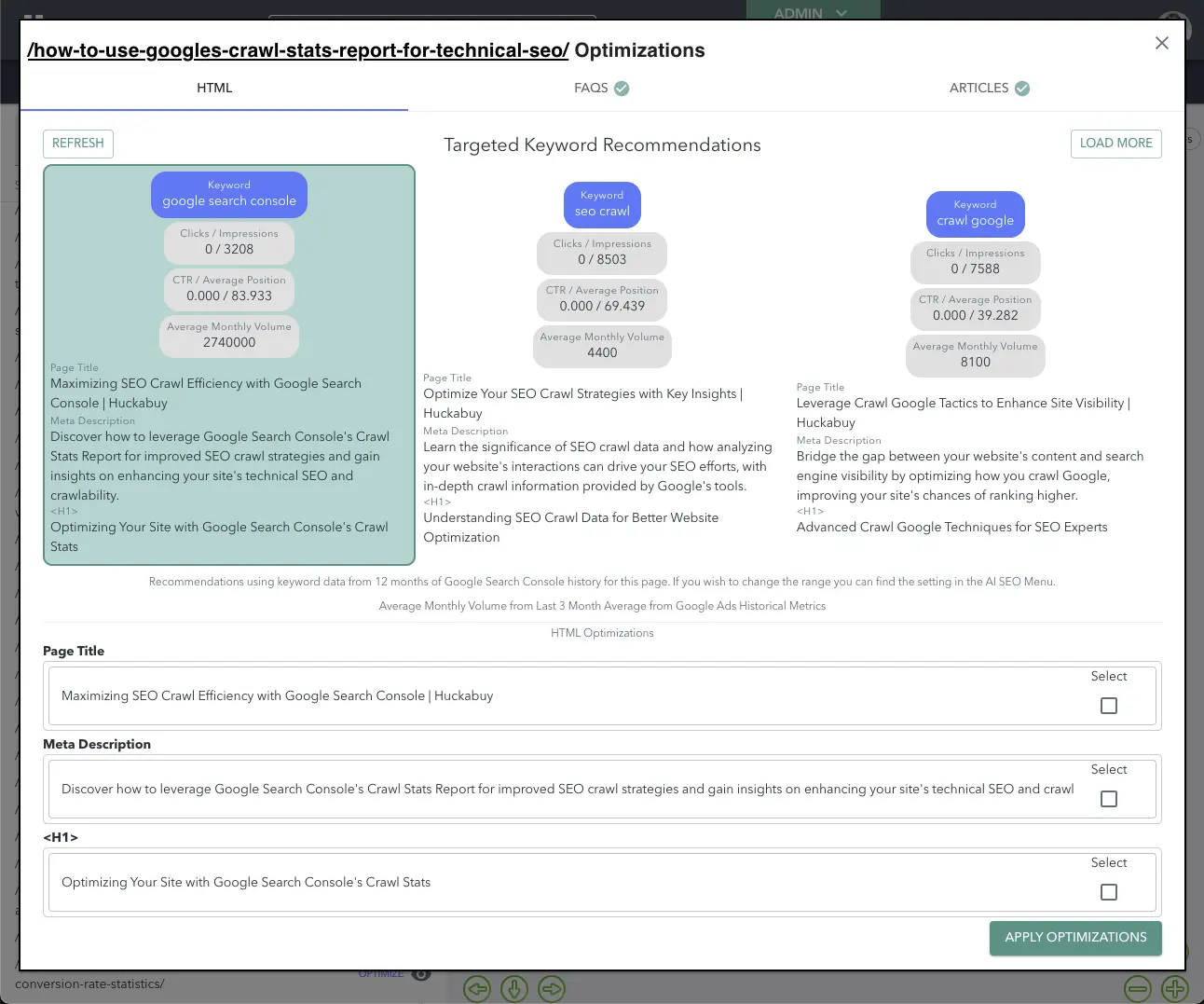This screenshot has height=1004, width=1204.
Task: Click the 4400 average monthly volume pill
Action: [x=602, y=345]
